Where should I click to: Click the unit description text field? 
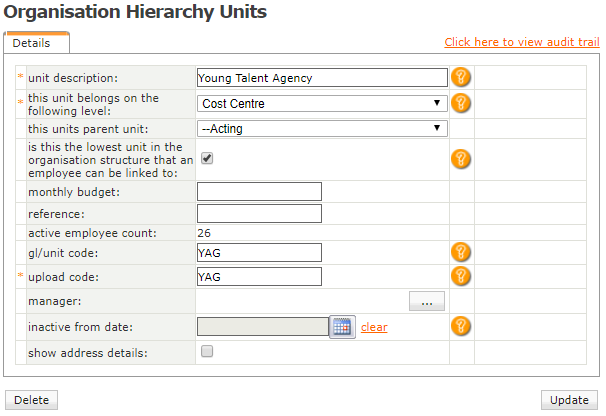(x=322, y=78)
